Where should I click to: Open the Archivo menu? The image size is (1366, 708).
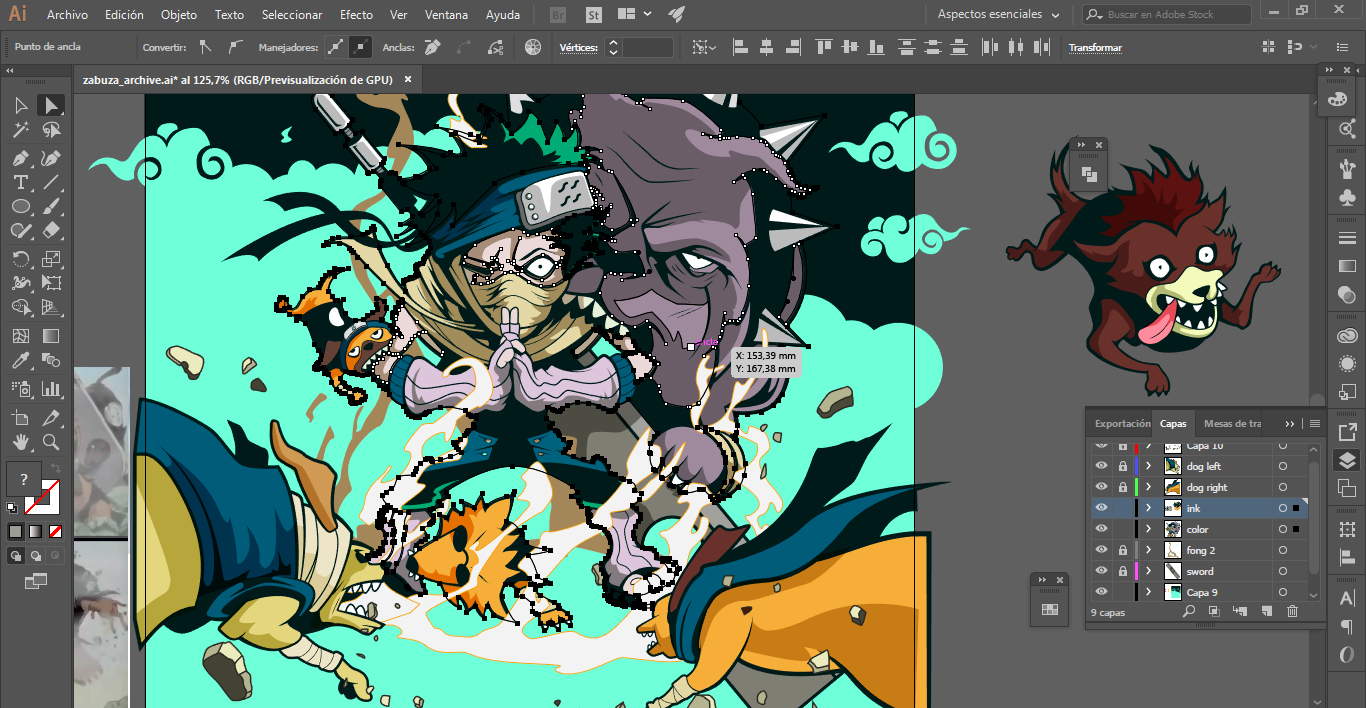click(67, 15)
